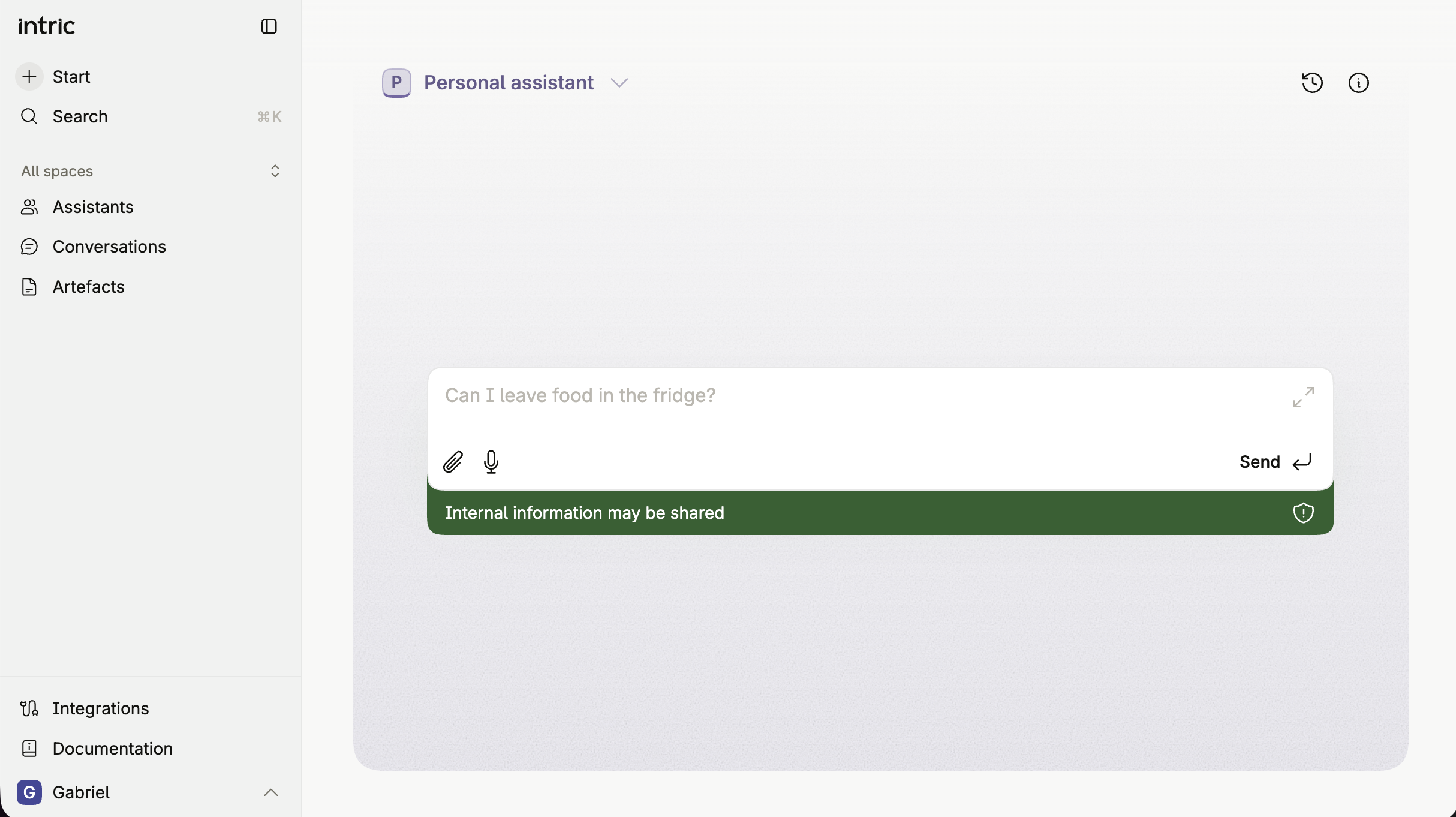Open conversation history clock icon
The image size is (1456, 817).
(x=1312, y=83)
